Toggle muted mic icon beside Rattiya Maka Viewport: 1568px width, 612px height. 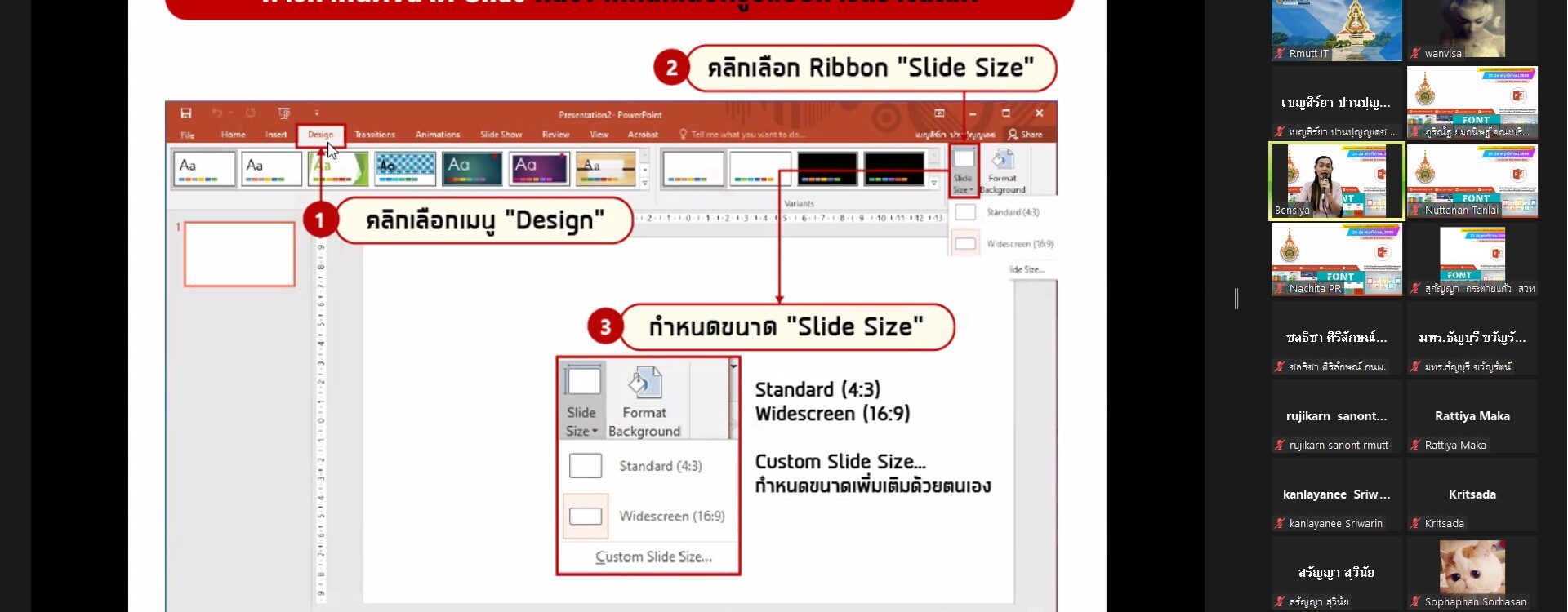tap(1415, 446)
